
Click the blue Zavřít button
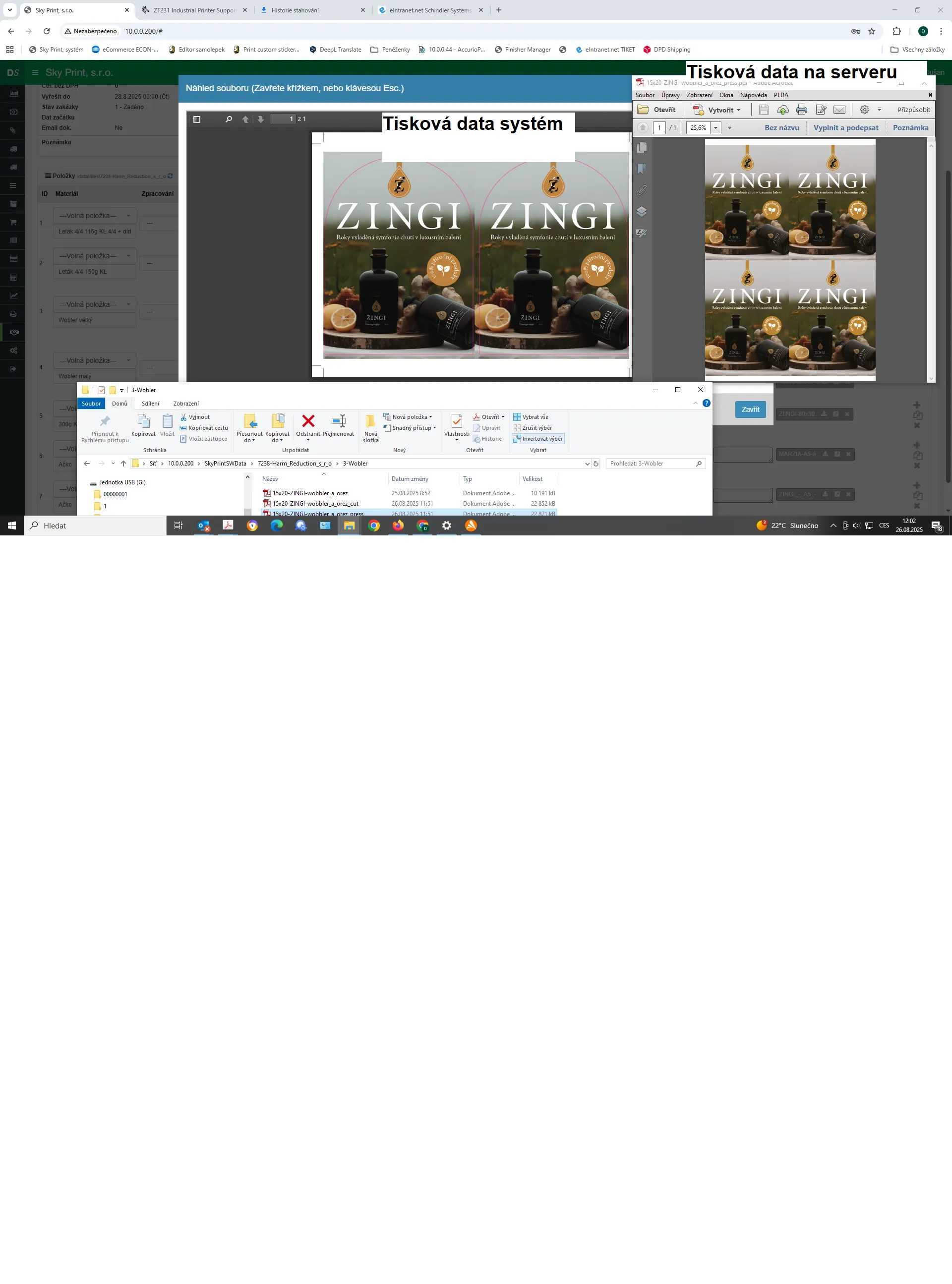[x=750, y=409]
